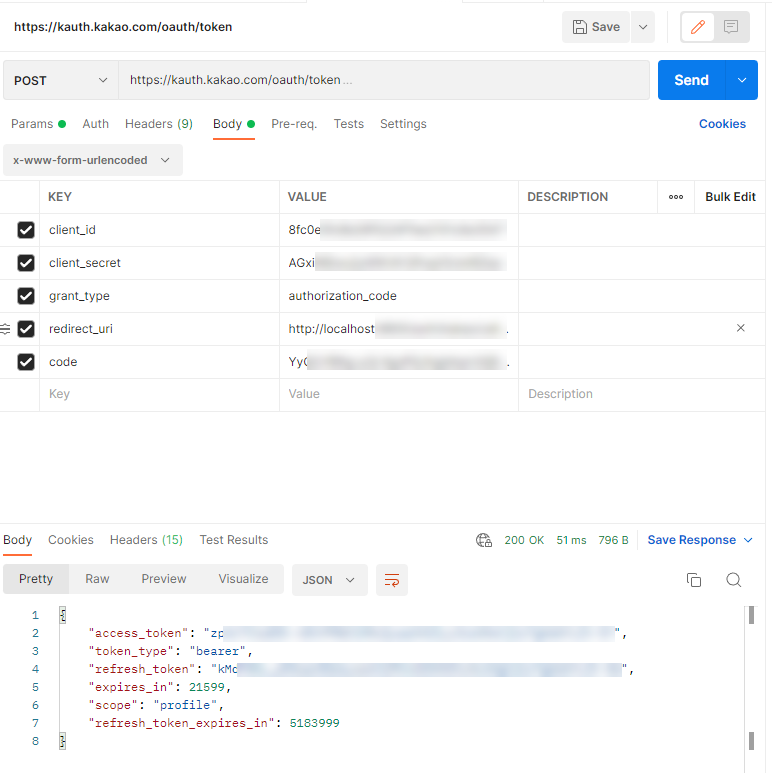
Task: Open the column options three-dots icon
Action: (x=676, y=197)
